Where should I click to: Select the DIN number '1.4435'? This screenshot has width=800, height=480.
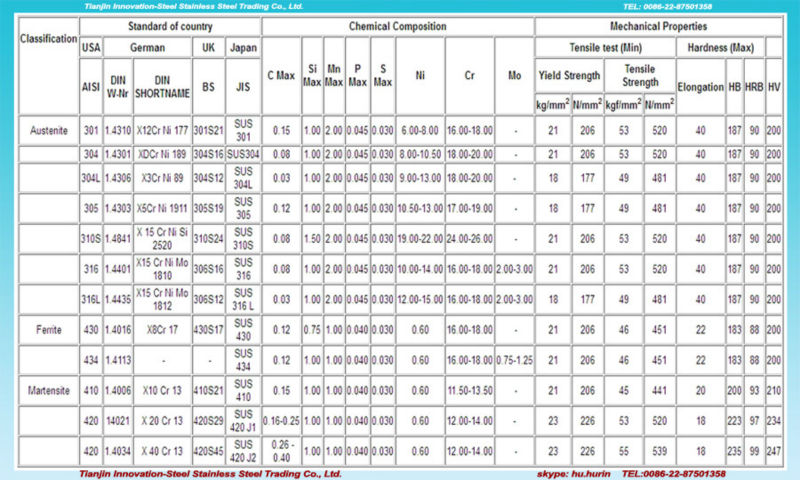[x=118, y=299]
